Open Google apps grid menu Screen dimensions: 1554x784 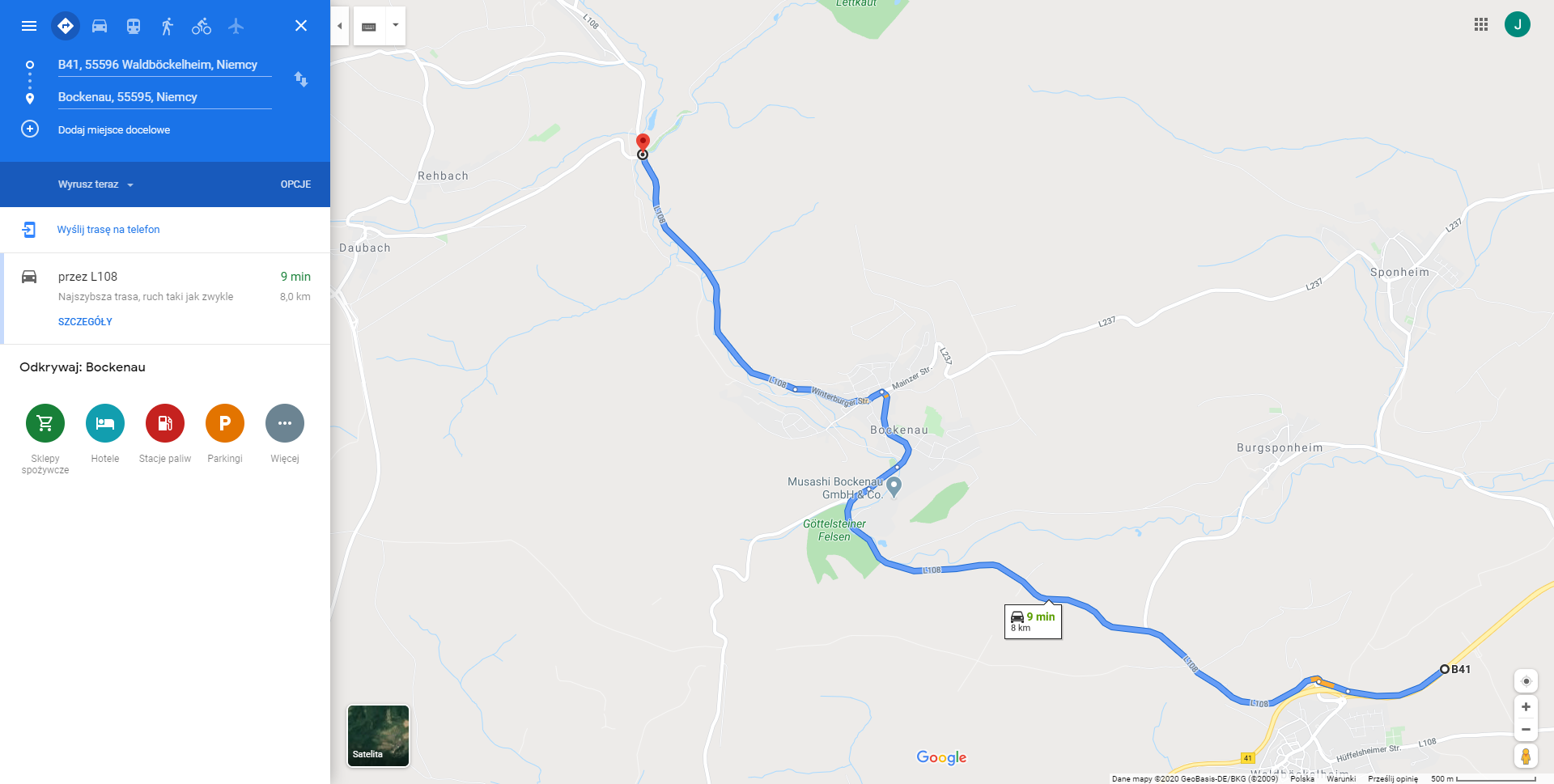click(1481, 25)
